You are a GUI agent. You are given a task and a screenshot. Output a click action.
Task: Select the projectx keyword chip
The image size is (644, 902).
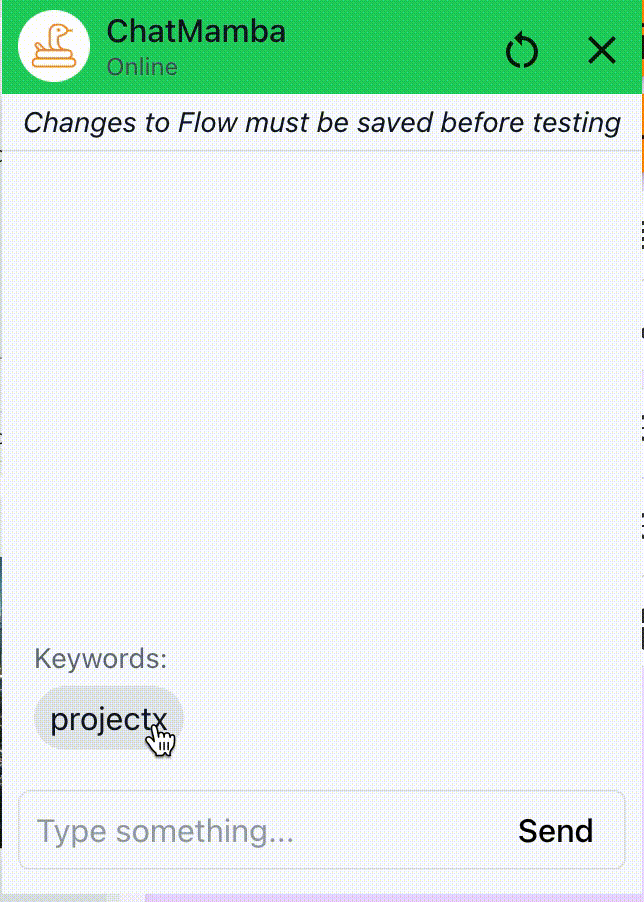coord(108,718)
